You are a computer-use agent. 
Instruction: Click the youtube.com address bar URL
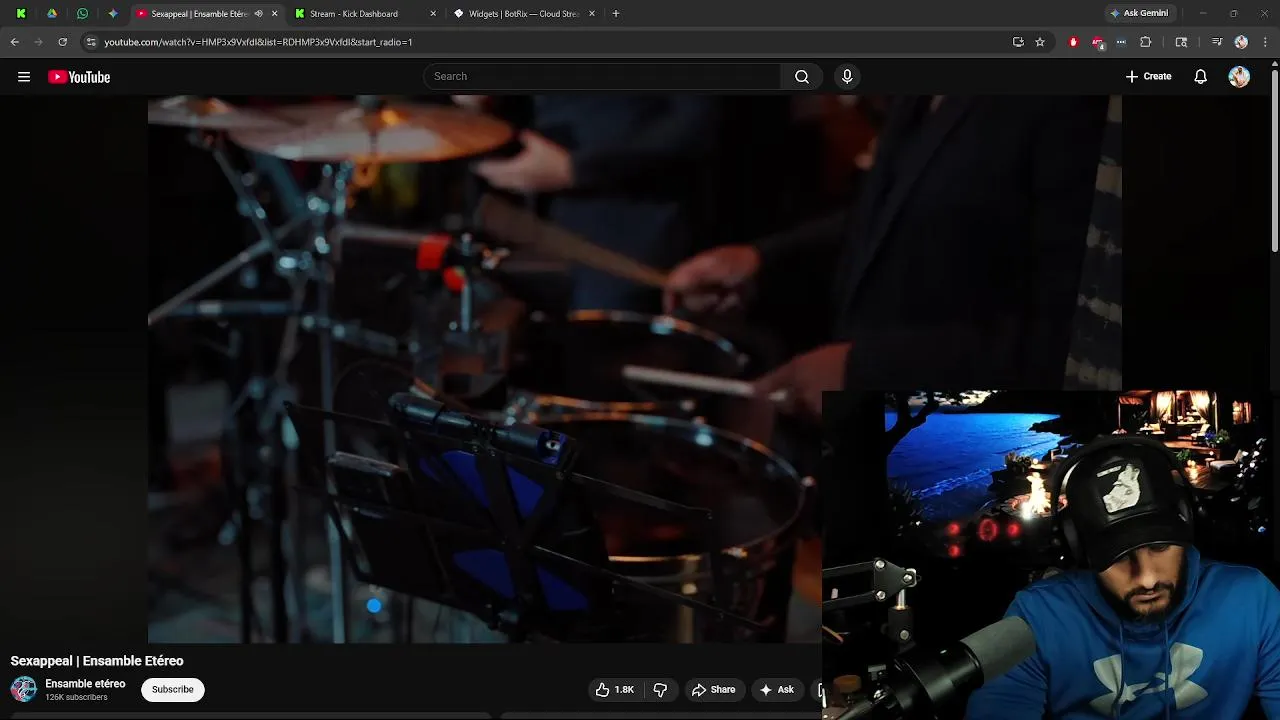point(258,42)
